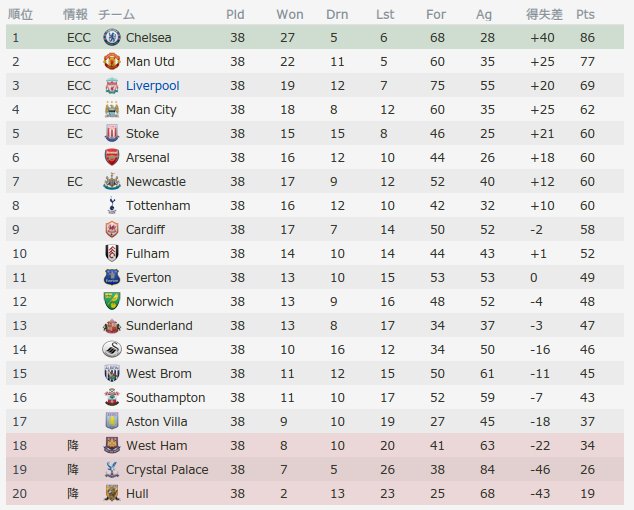Image resolution: width=634 pixels, height=510 pixels.
Task: Select the Tottenham cockerel badge
Action: (112, 205)
